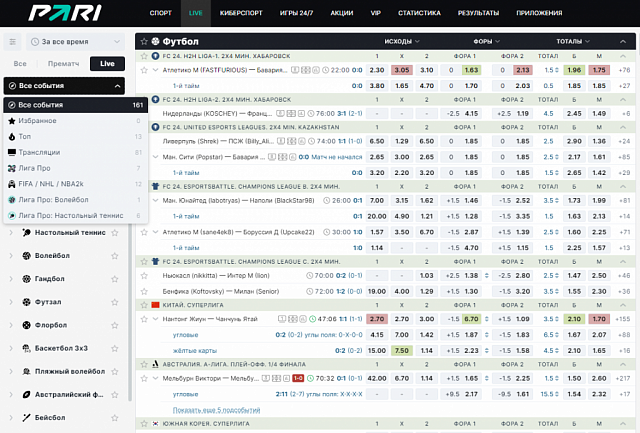Click the Бейсбол sport icon
This screenshot has height=433, width=640.
click(x=27, y=417)
